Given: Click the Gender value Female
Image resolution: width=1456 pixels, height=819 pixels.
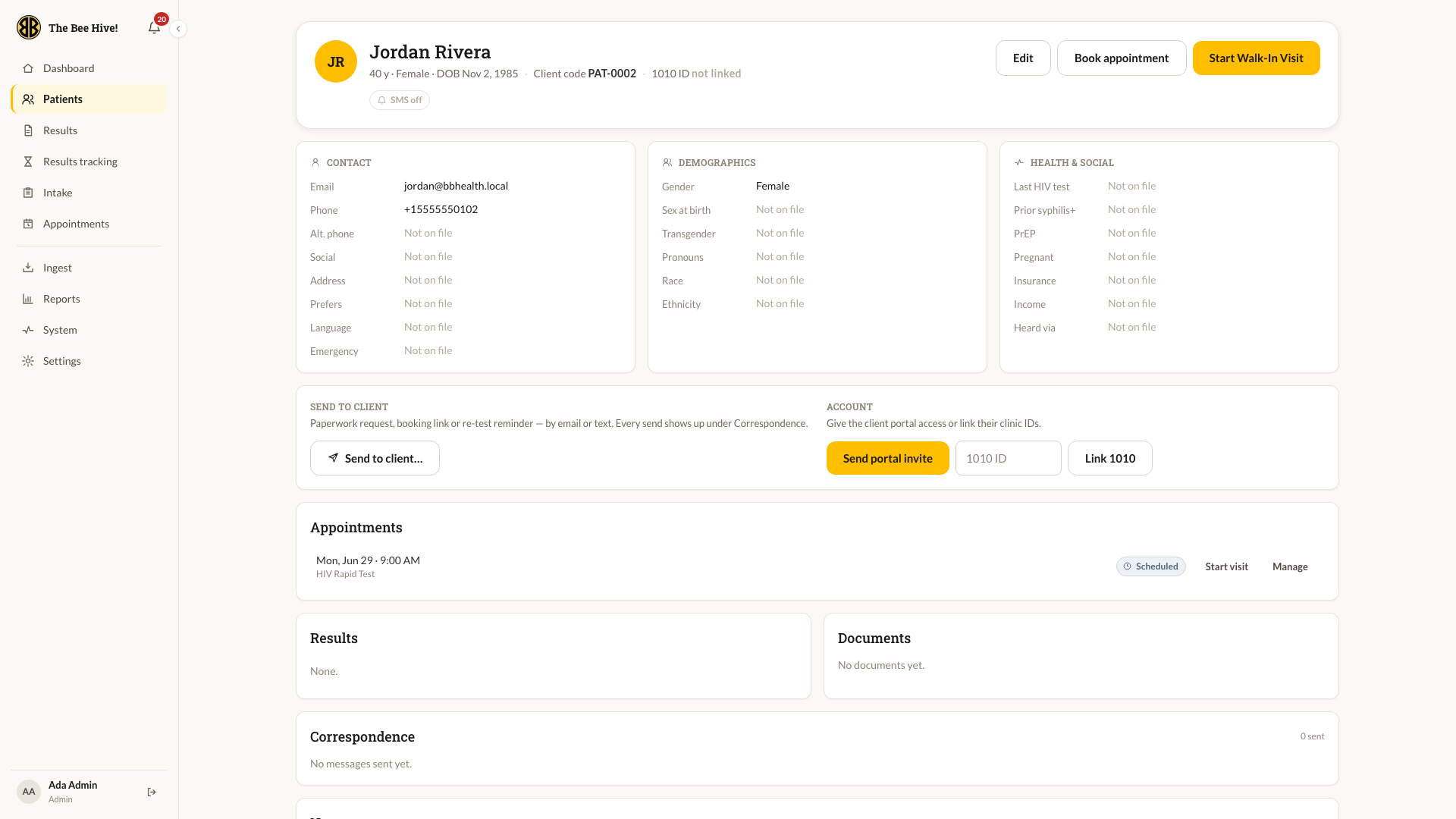Looking at the screenshot, I should [772, 186].
